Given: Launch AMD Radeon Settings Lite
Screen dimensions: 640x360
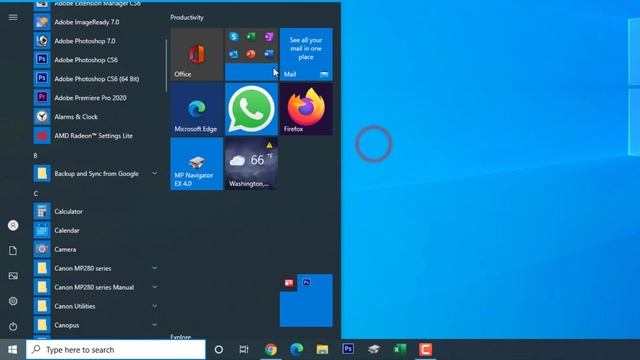Looking at the screenshot, I should point(96,136).
